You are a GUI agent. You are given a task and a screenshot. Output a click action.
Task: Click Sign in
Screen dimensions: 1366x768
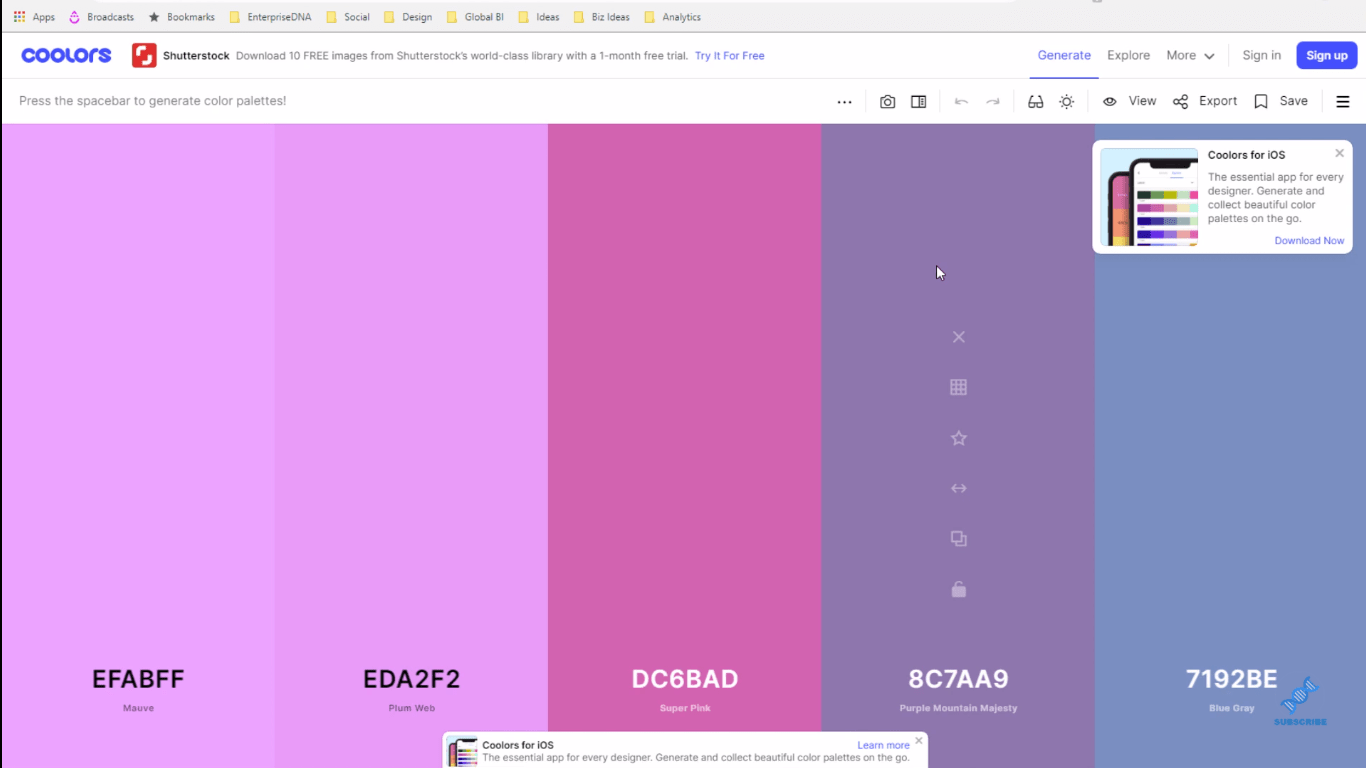pos(1261,56)
